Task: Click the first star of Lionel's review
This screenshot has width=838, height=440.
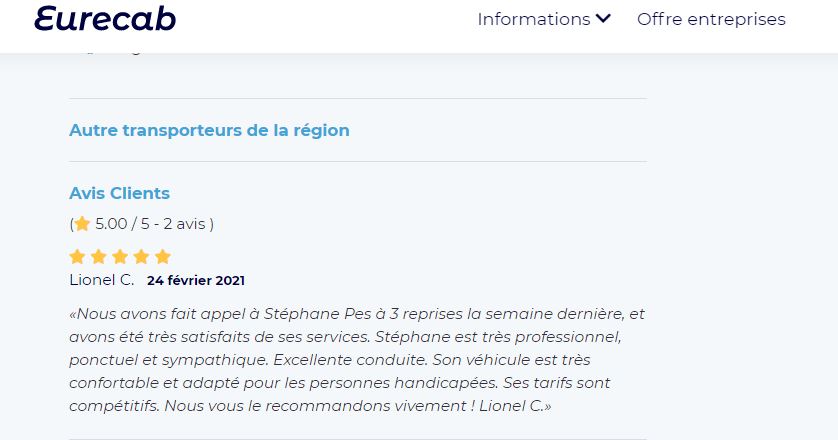Action: (77, 257)
